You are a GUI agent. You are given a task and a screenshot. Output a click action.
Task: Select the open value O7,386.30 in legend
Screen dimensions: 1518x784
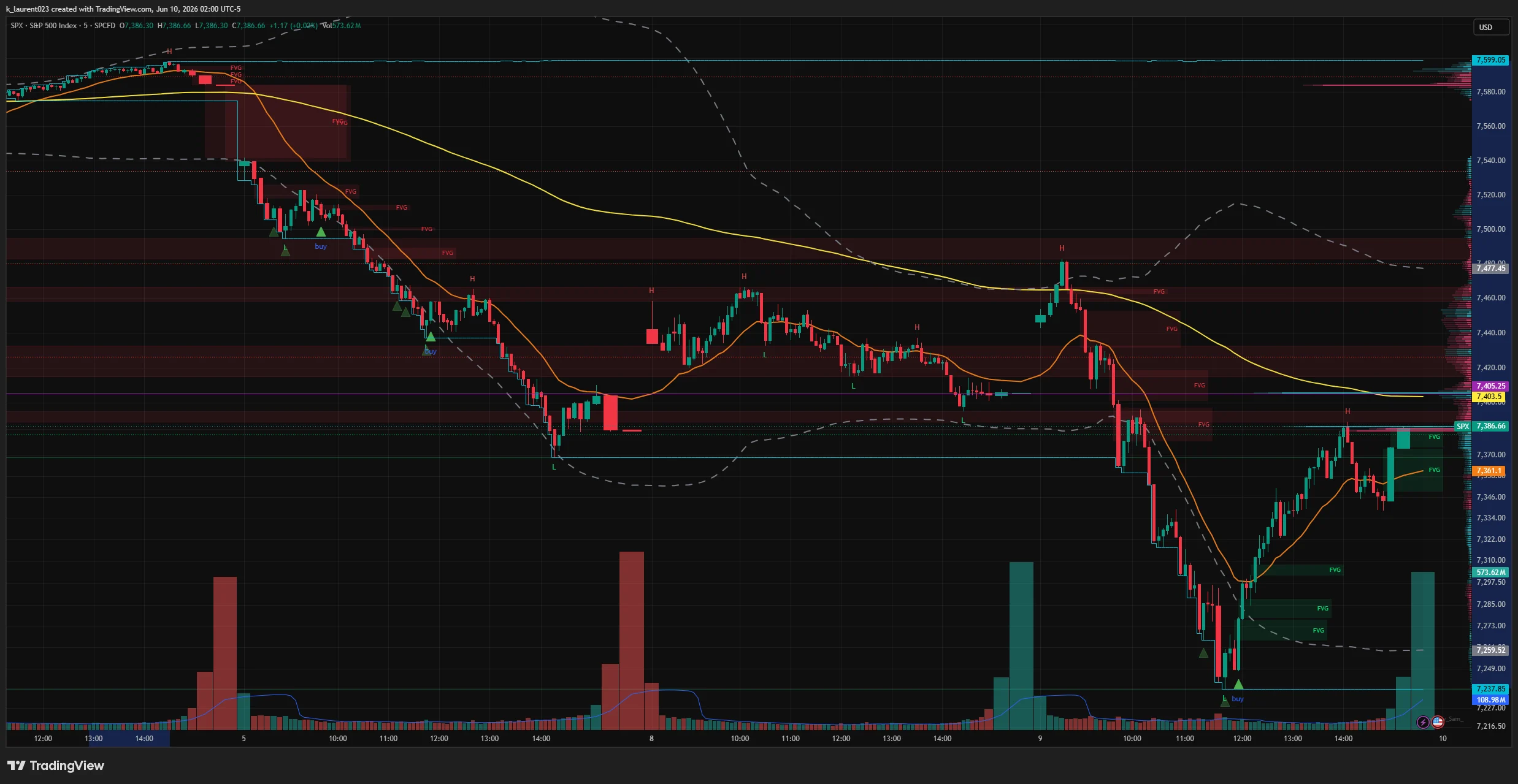pos(136,26)
